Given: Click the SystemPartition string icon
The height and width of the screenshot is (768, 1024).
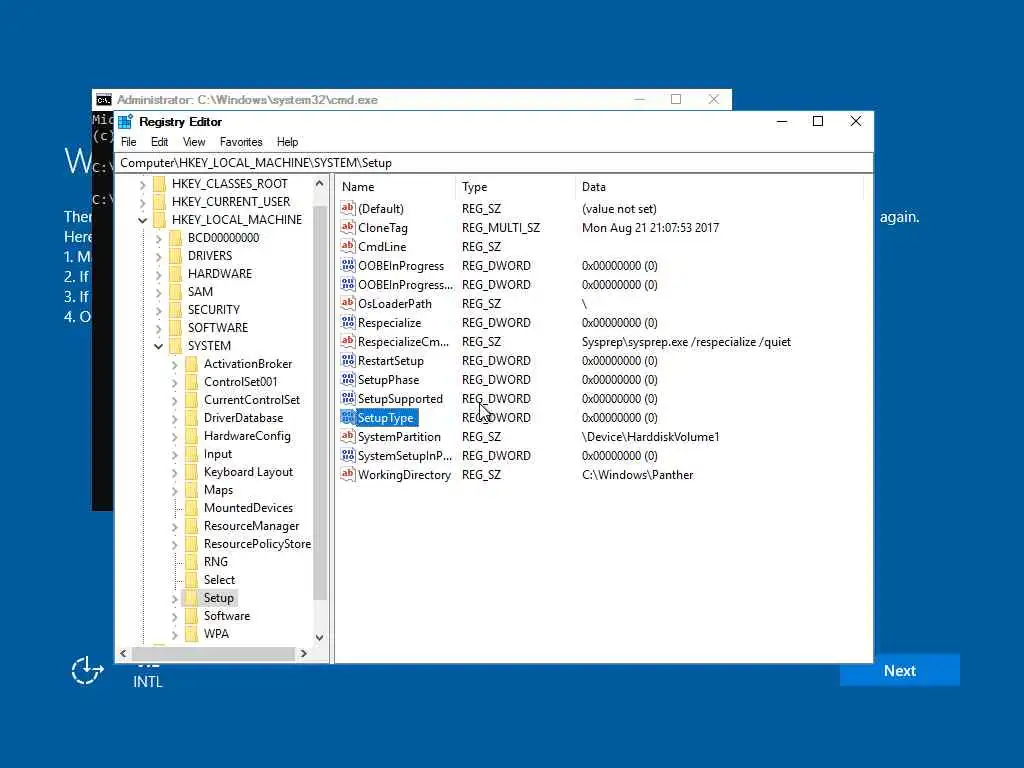Looking at the screenshot, I should [347, 436].
